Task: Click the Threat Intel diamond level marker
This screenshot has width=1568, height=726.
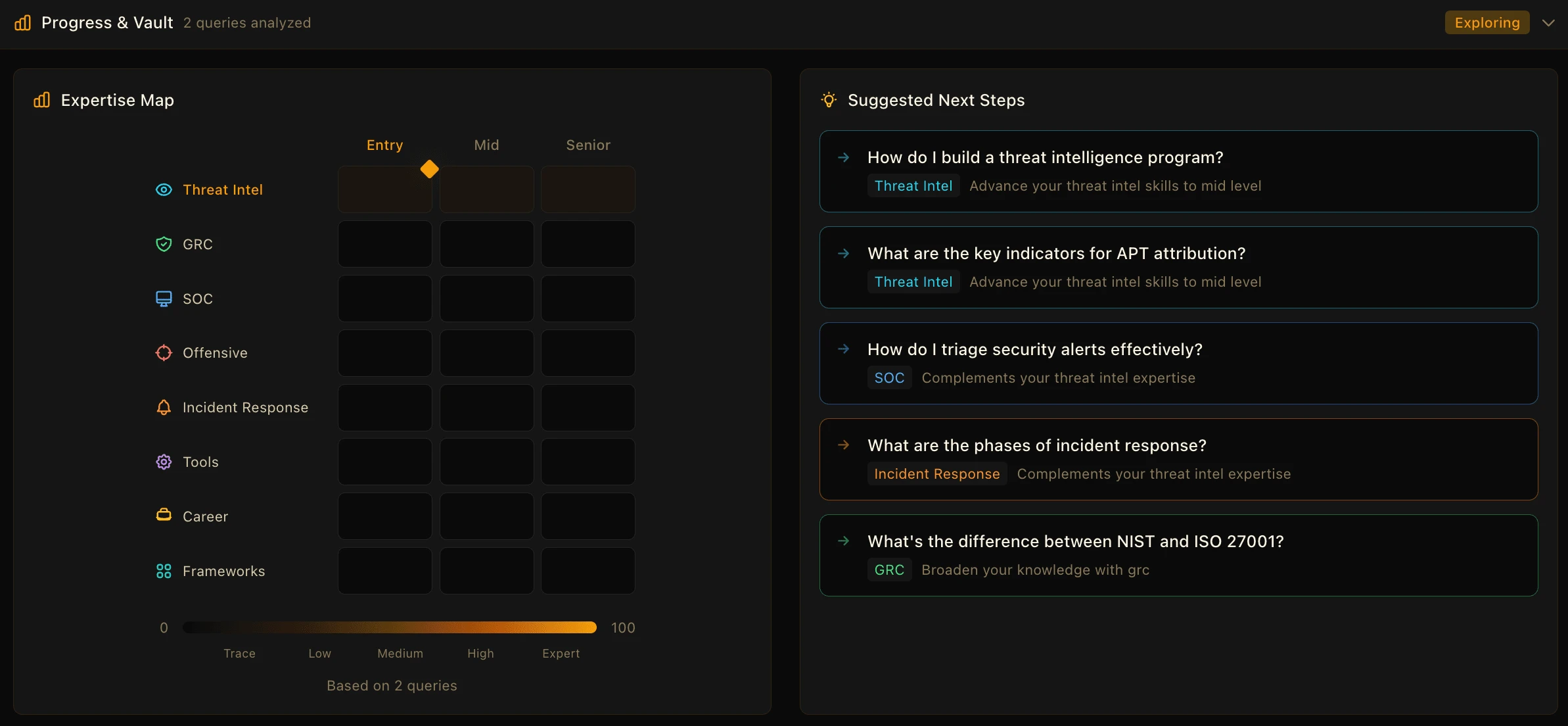Action: click(429, 169)
